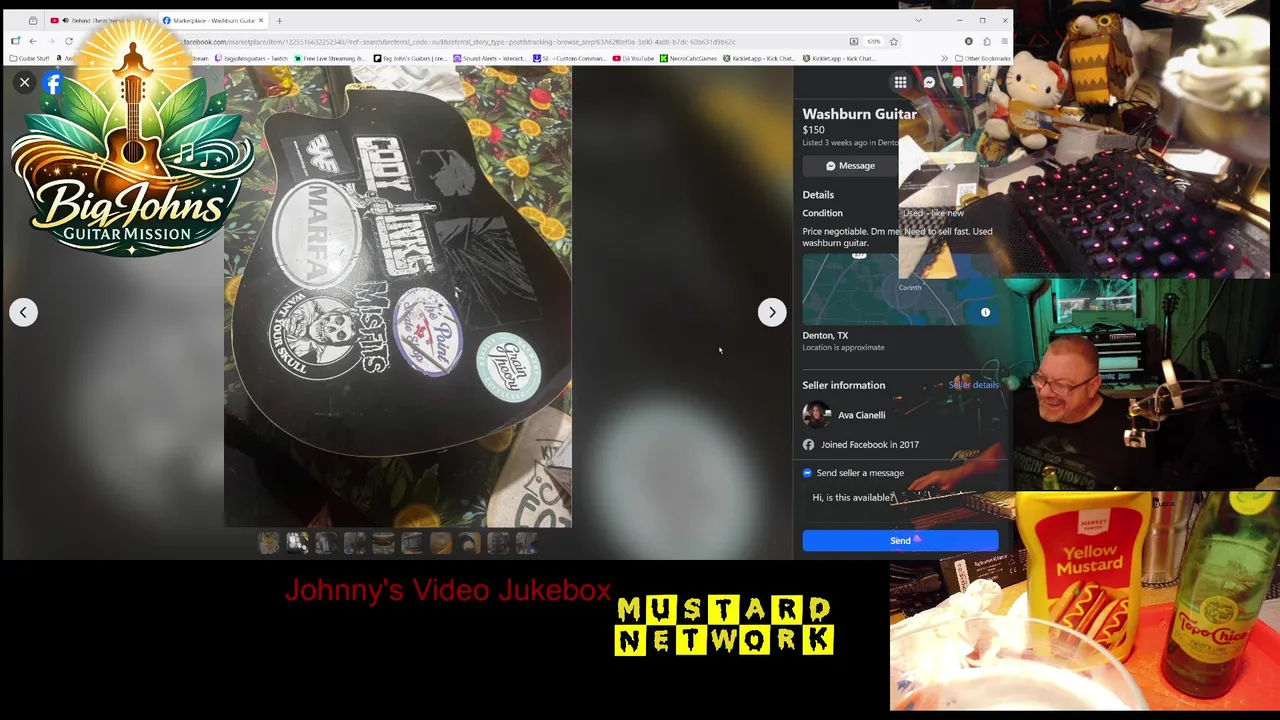Image resolution: width=1280 pixels, height=720 pixels.
Task: Open Free Live Streaming bookmark
Action: 330,58
